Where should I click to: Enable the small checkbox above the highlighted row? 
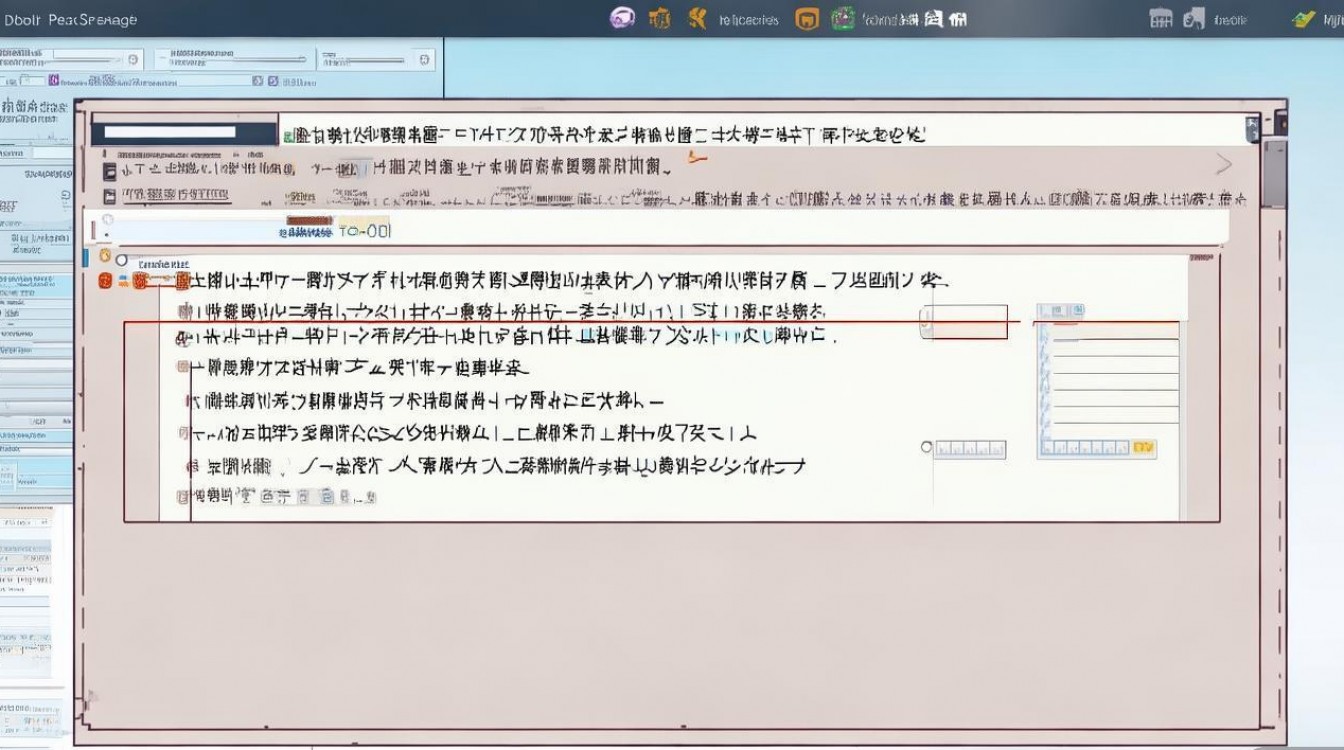[925, 320]
